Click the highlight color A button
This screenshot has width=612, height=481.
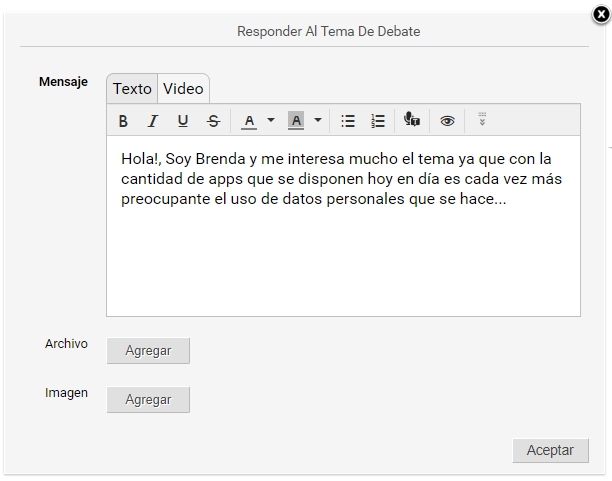point(296,121)
